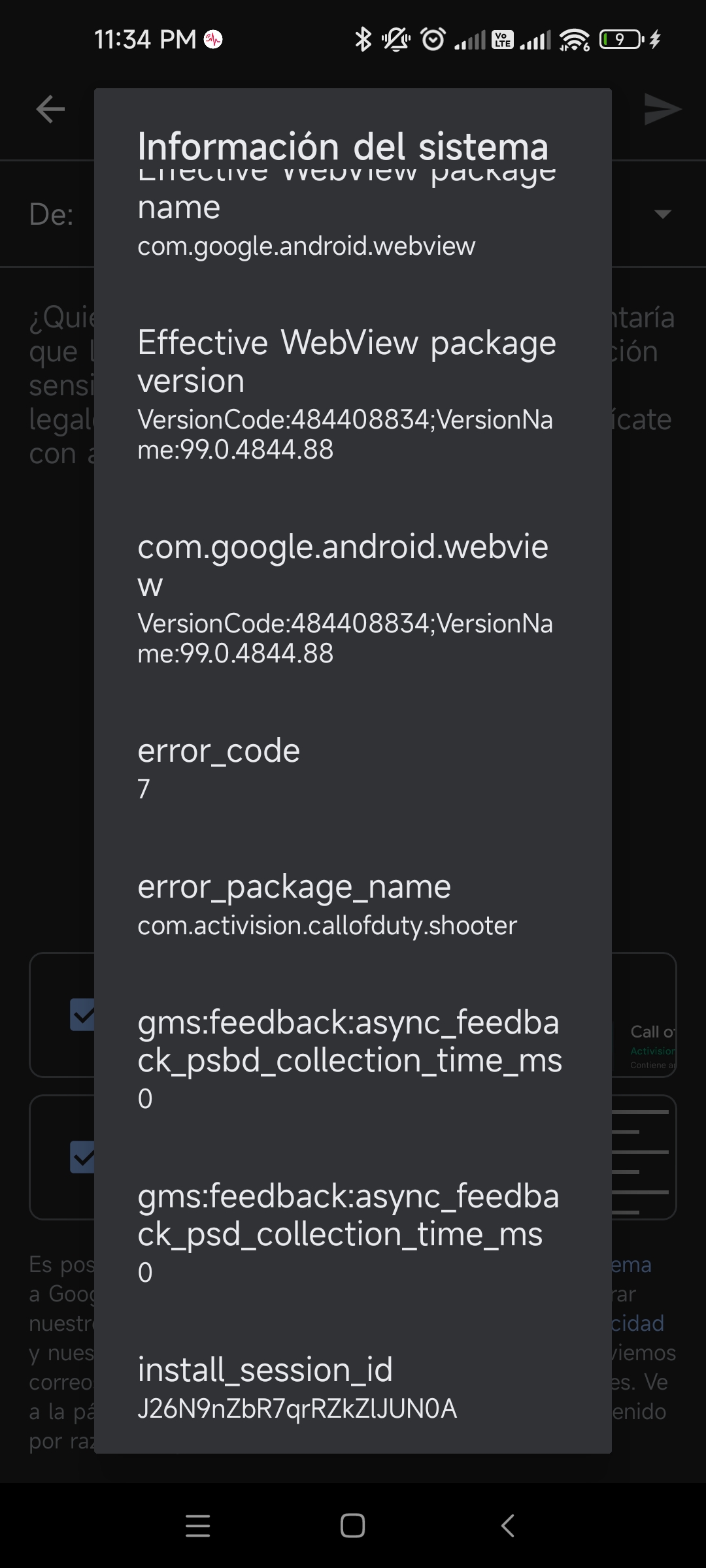This screenshot has width=706, height=1568.
Task: Tap the alarm clock status icon
Action: pyautogui.click(x=433, y=40)
